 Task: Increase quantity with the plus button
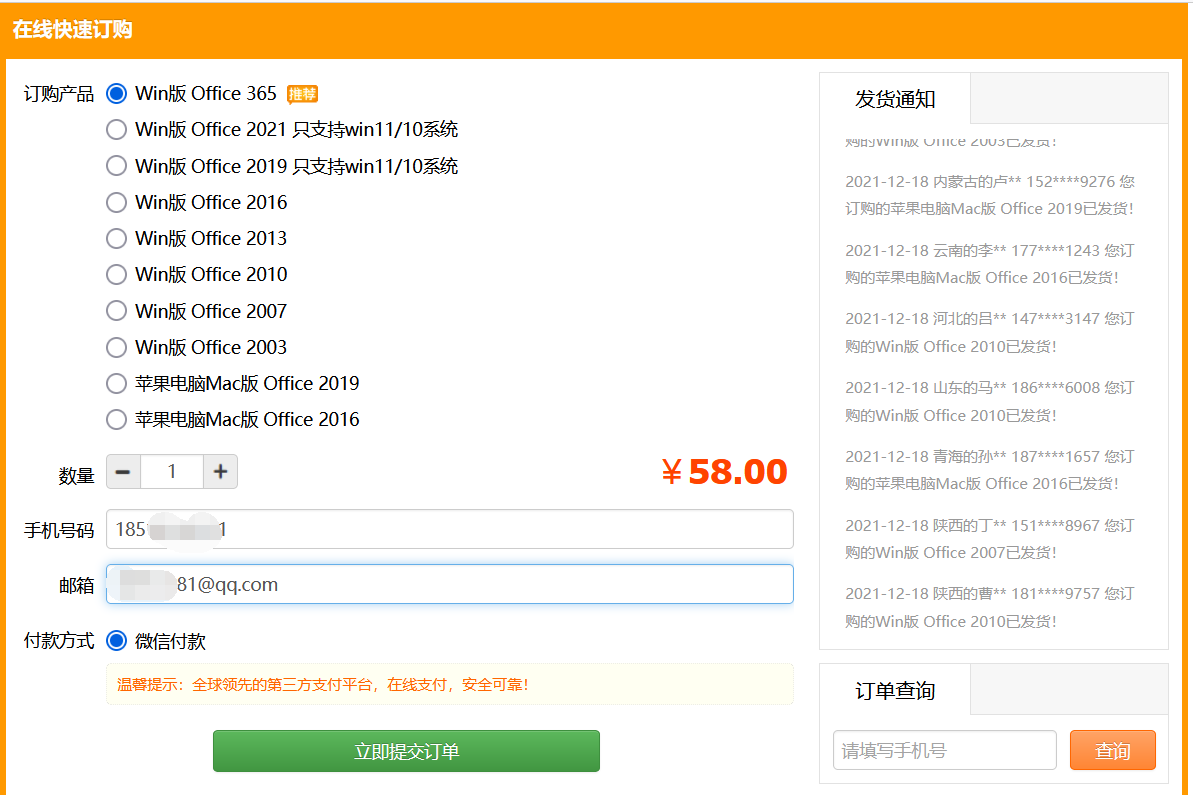tap(221, 472)
